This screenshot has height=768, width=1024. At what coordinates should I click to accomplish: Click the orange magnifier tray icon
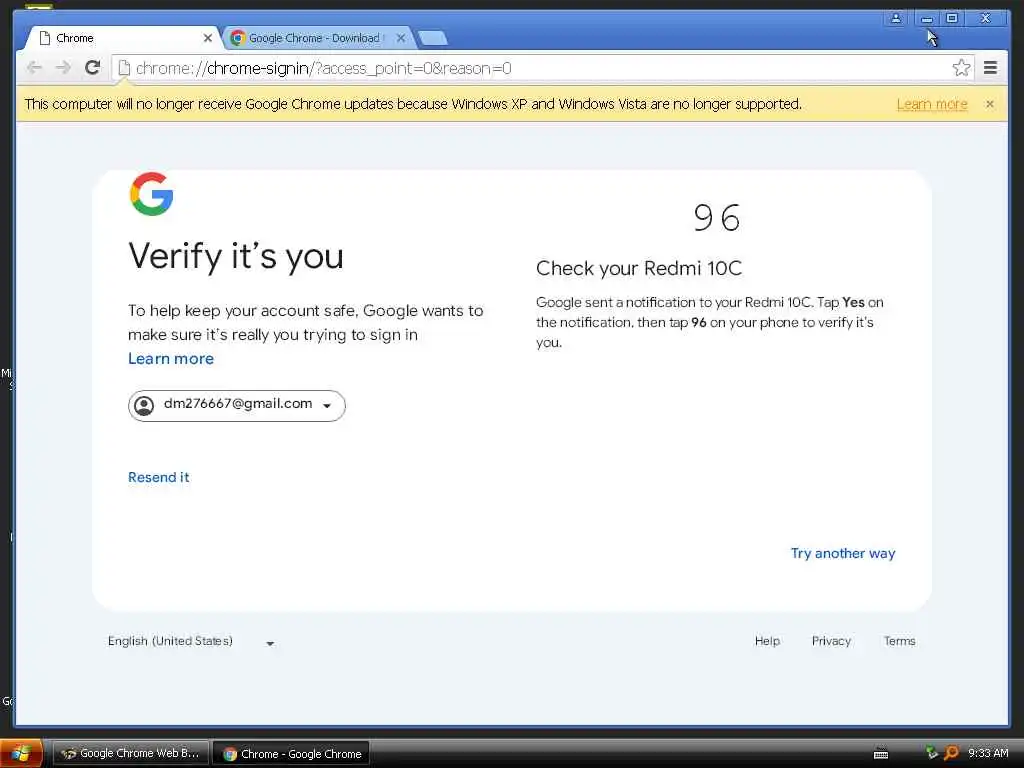[952, 753]
